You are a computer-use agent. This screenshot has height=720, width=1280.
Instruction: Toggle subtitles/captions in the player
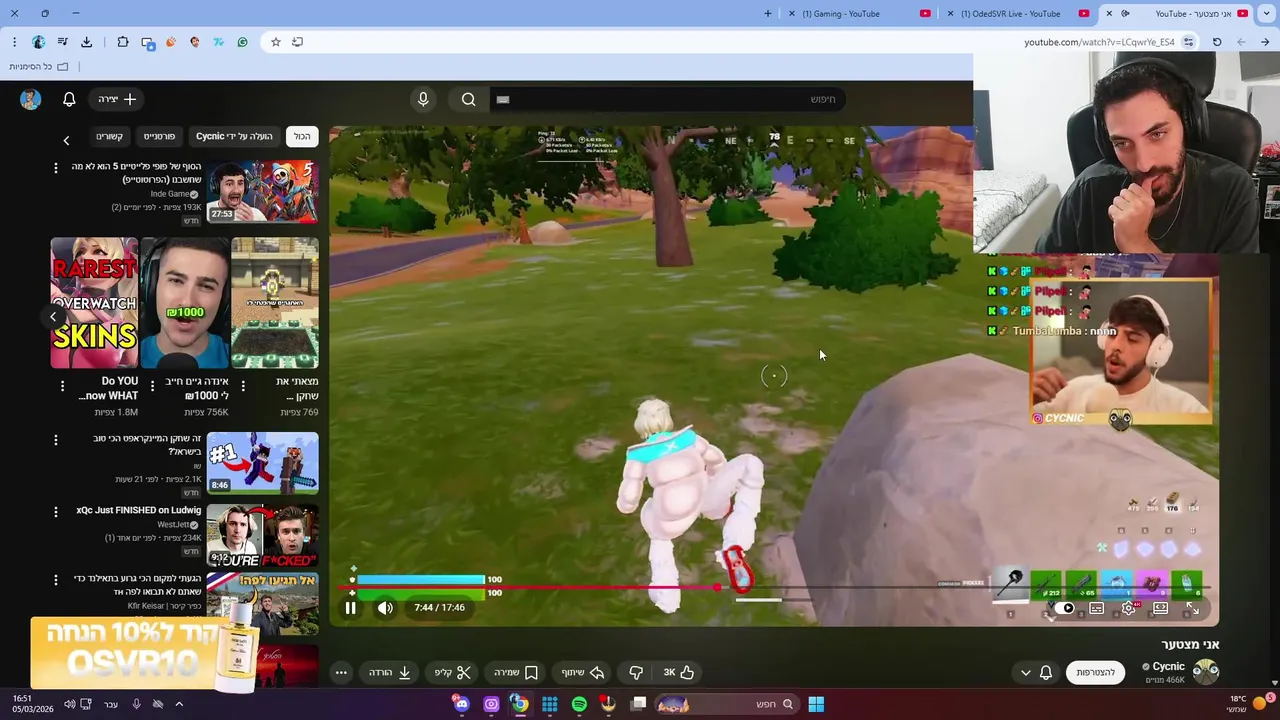(x=1097, y=608)
